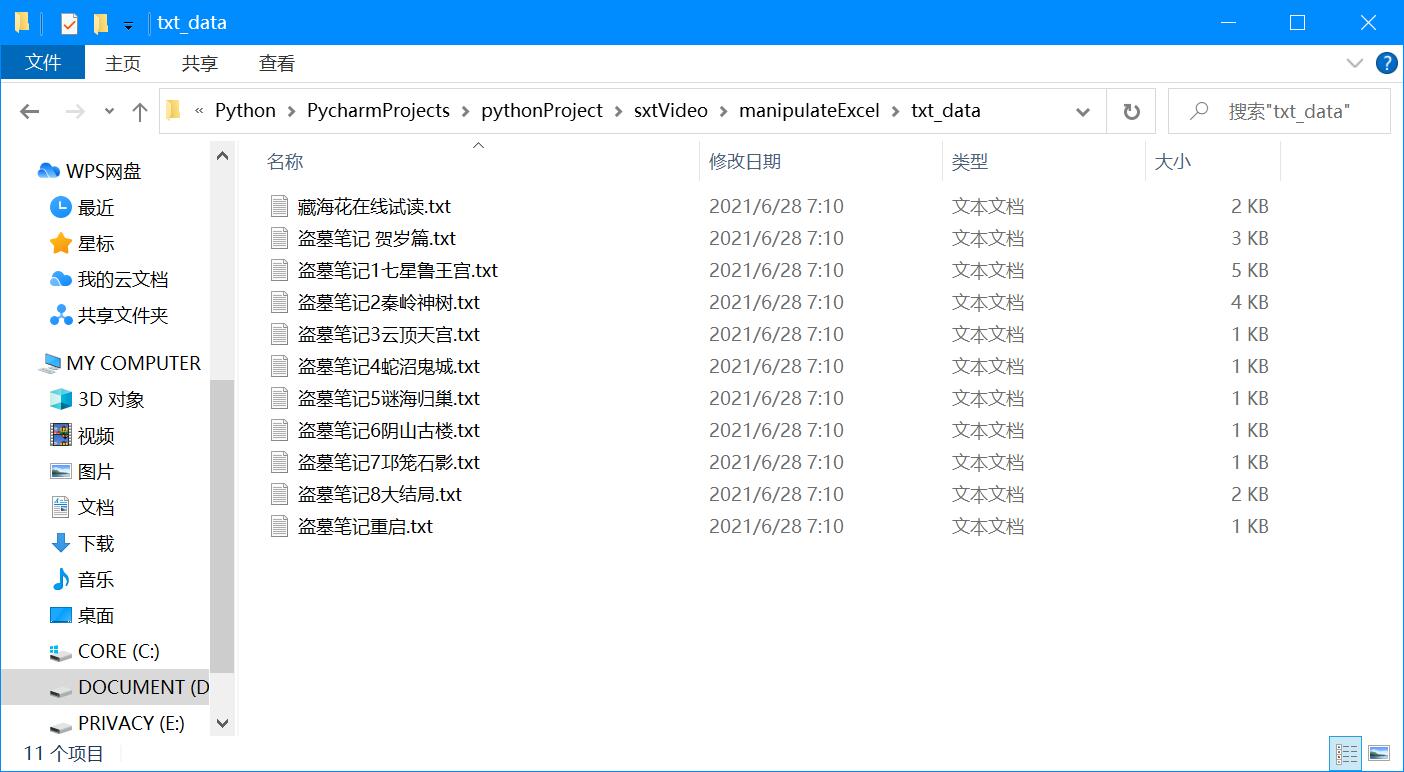The height and width of the screenshot is (772, 1404).
Task: Click the navigation pane scroll down arrow
Action: (222, 723)
